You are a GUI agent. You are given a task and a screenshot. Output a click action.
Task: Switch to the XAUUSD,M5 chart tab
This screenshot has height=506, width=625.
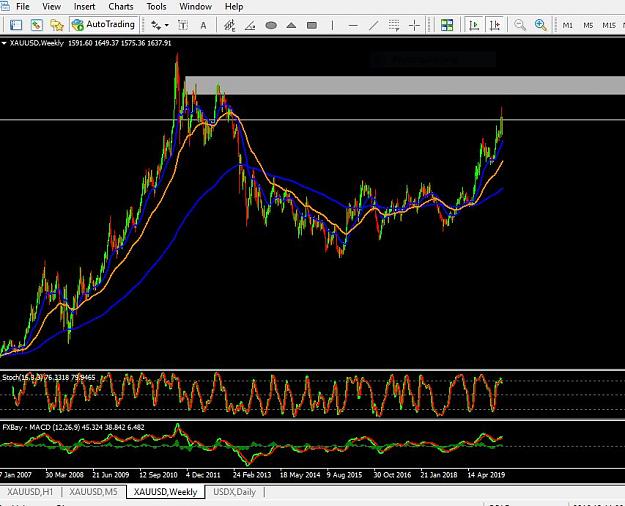[94, 492]
